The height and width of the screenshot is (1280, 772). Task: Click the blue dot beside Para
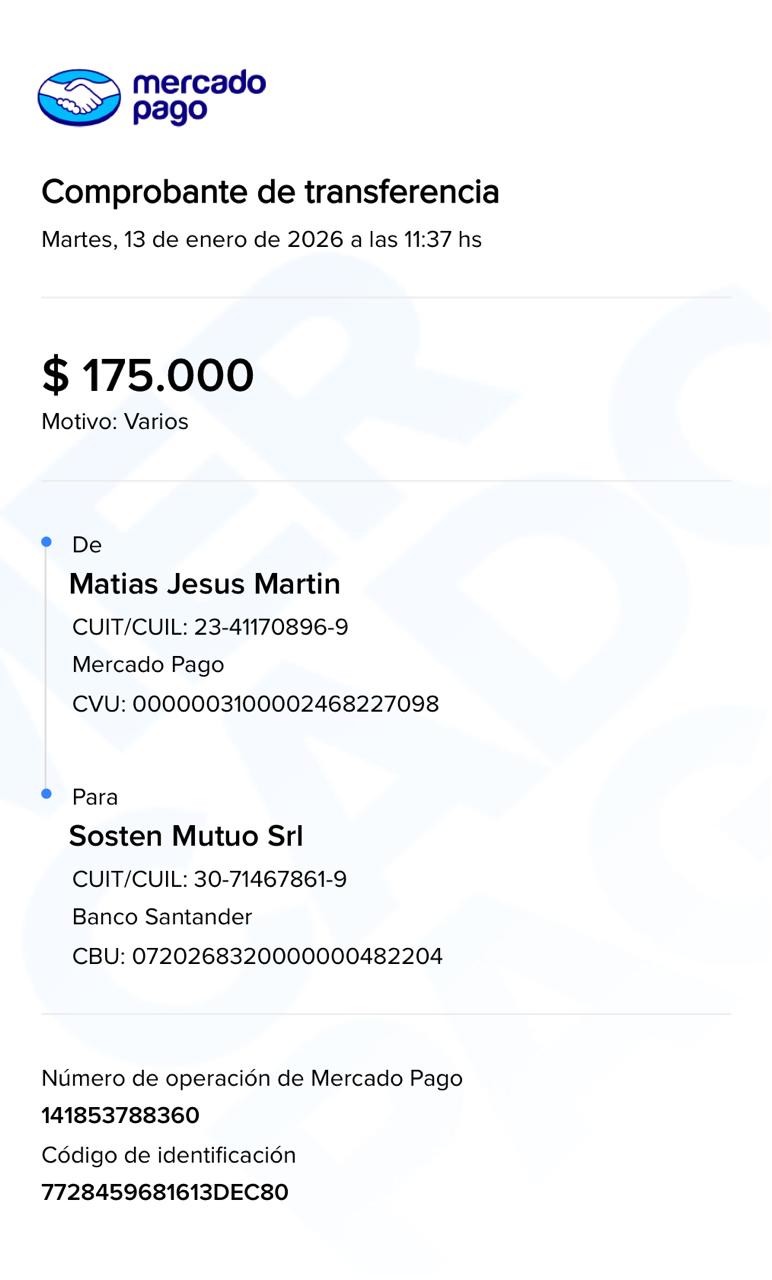pyautogui.click(x=46, y=794)
